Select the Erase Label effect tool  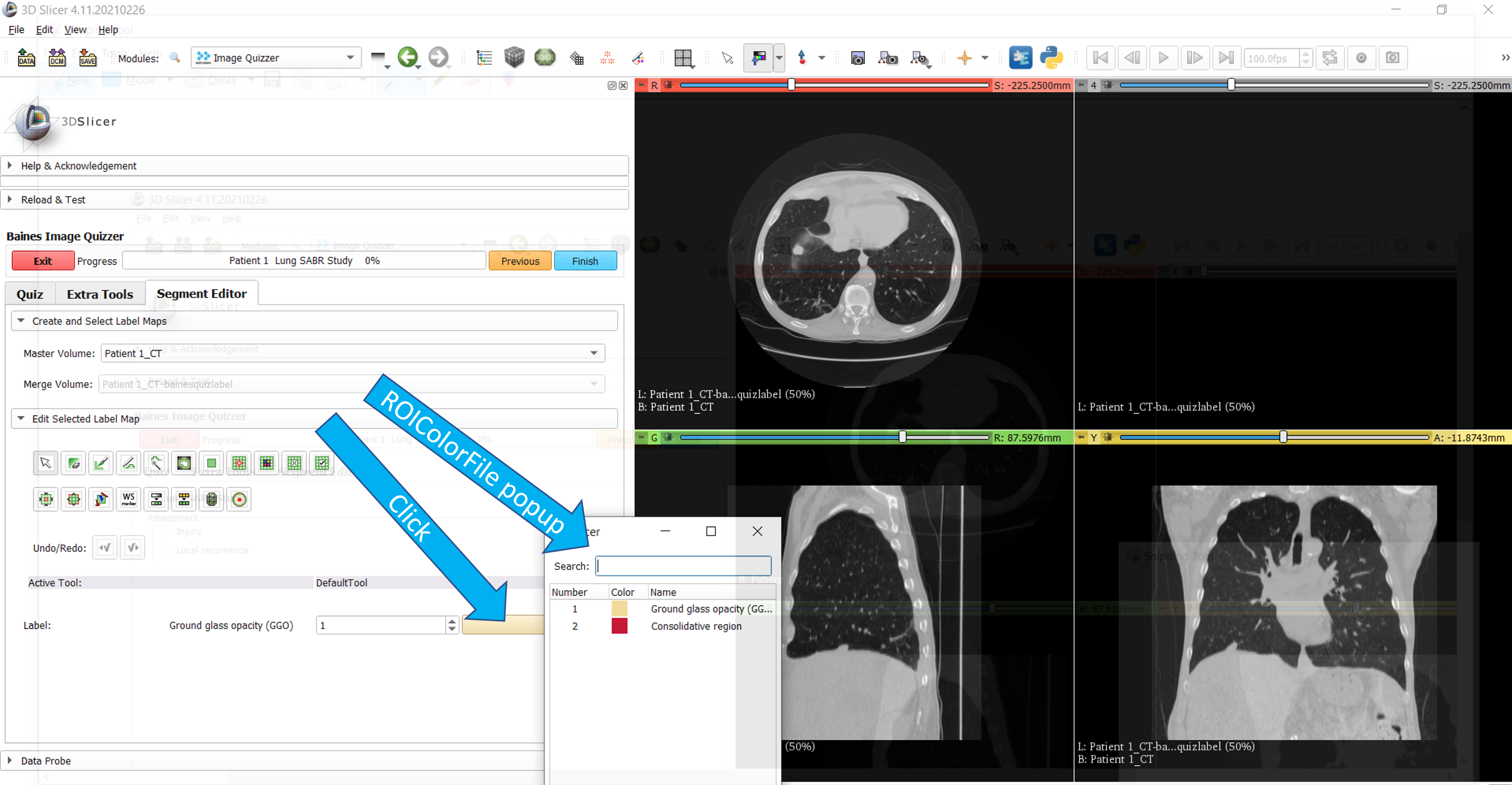coord(74,463)
